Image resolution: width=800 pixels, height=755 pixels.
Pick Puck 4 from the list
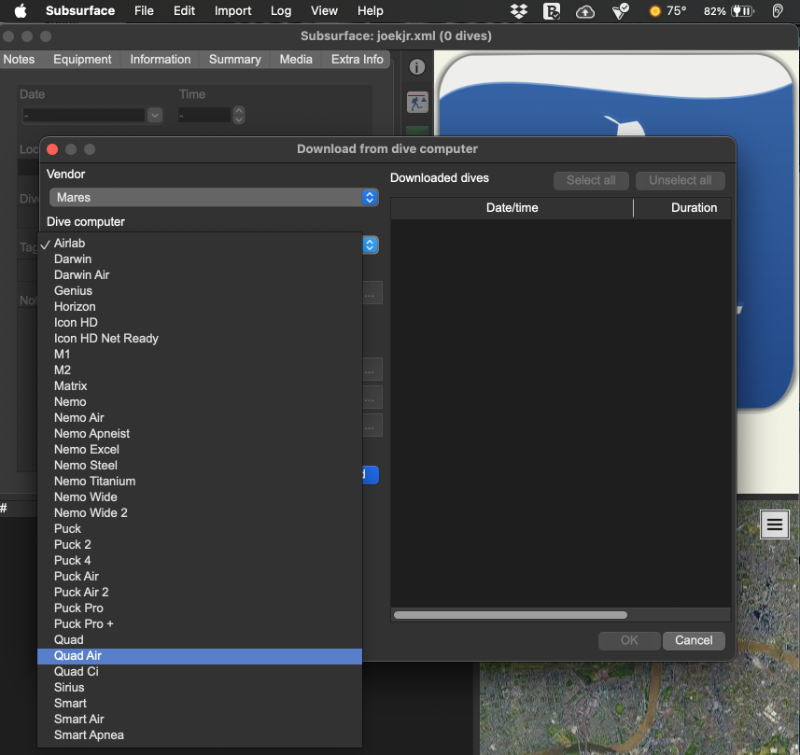pos(199,560)
